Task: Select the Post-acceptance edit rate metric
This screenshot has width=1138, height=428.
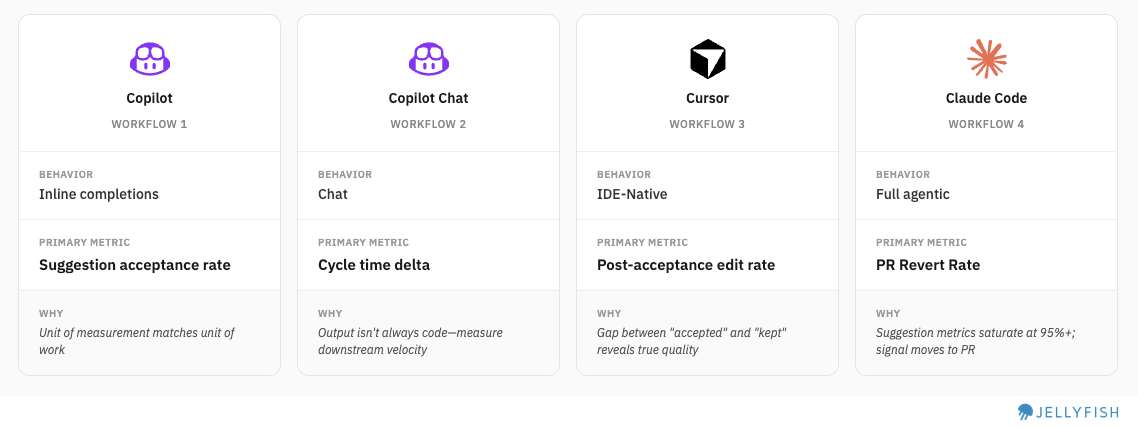Action: pos(686,265)
